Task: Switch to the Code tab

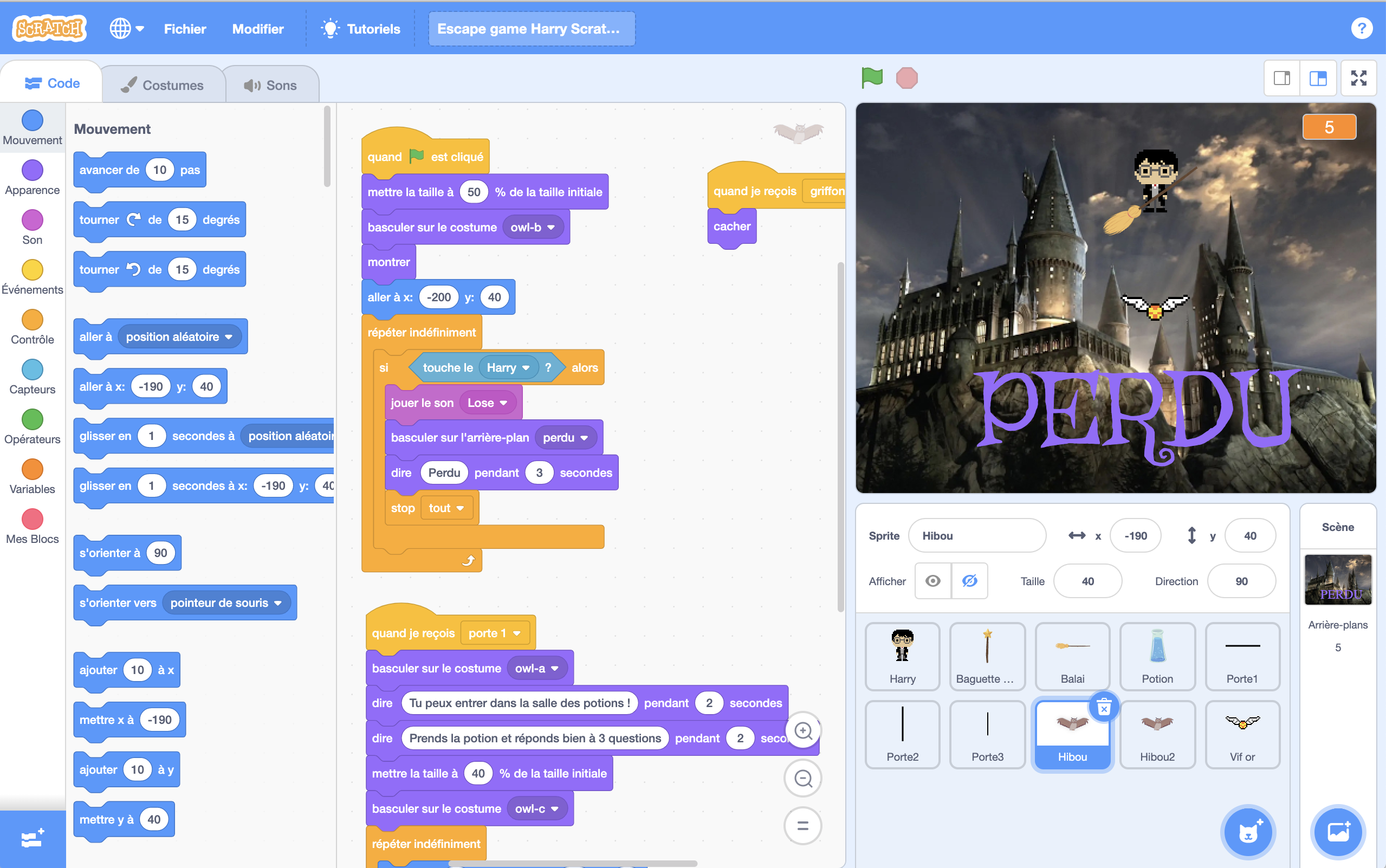Action: (51, 84)
